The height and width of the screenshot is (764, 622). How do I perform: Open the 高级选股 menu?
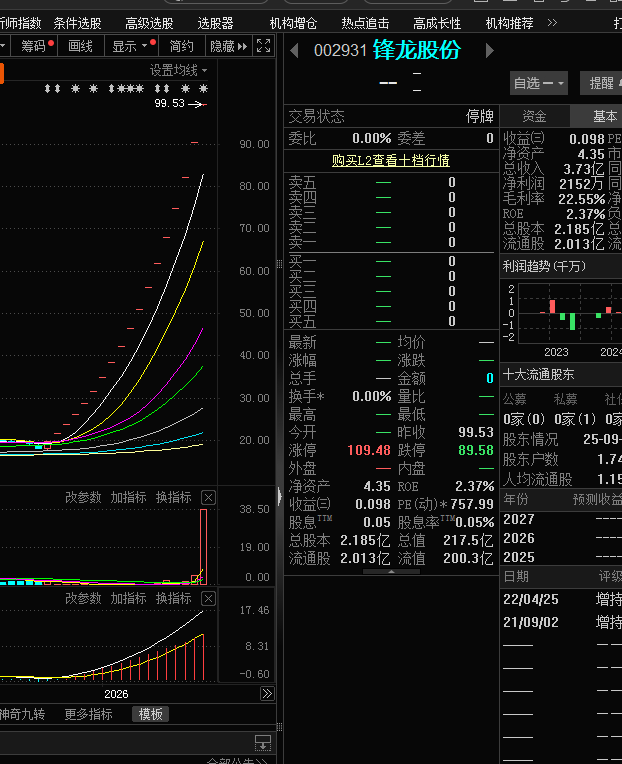(150, 23)
